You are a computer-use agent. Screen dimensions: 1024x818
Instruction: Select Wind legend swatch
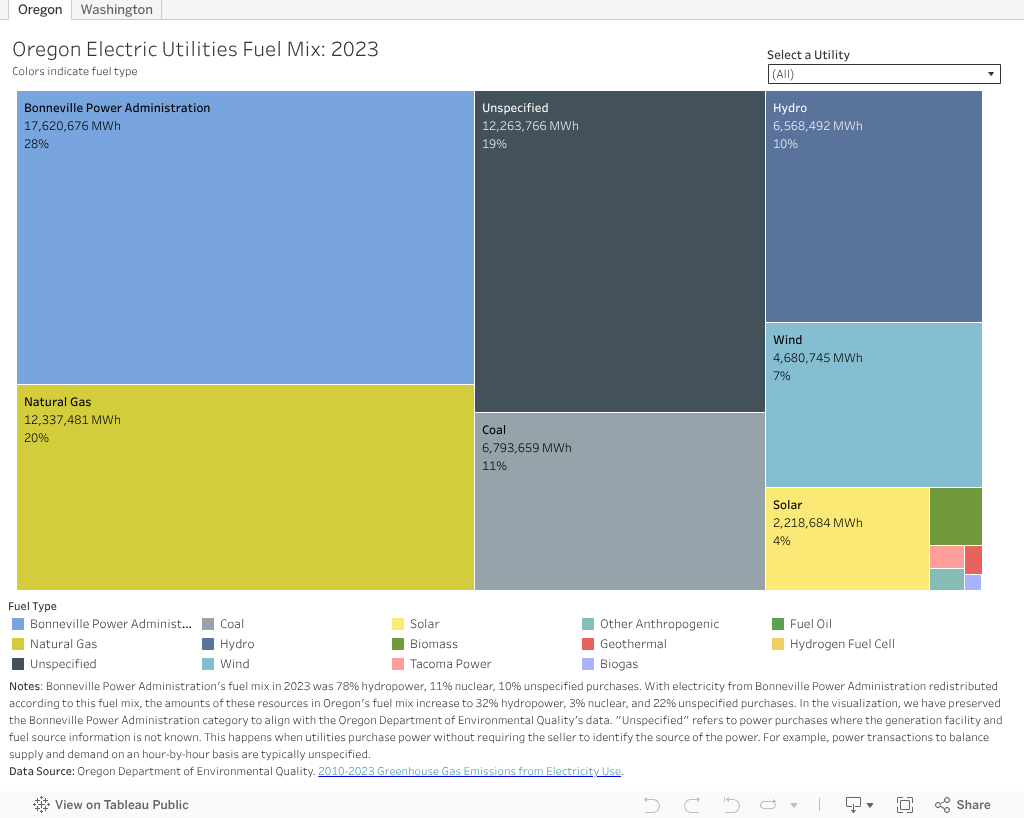[x=208, y=664]
